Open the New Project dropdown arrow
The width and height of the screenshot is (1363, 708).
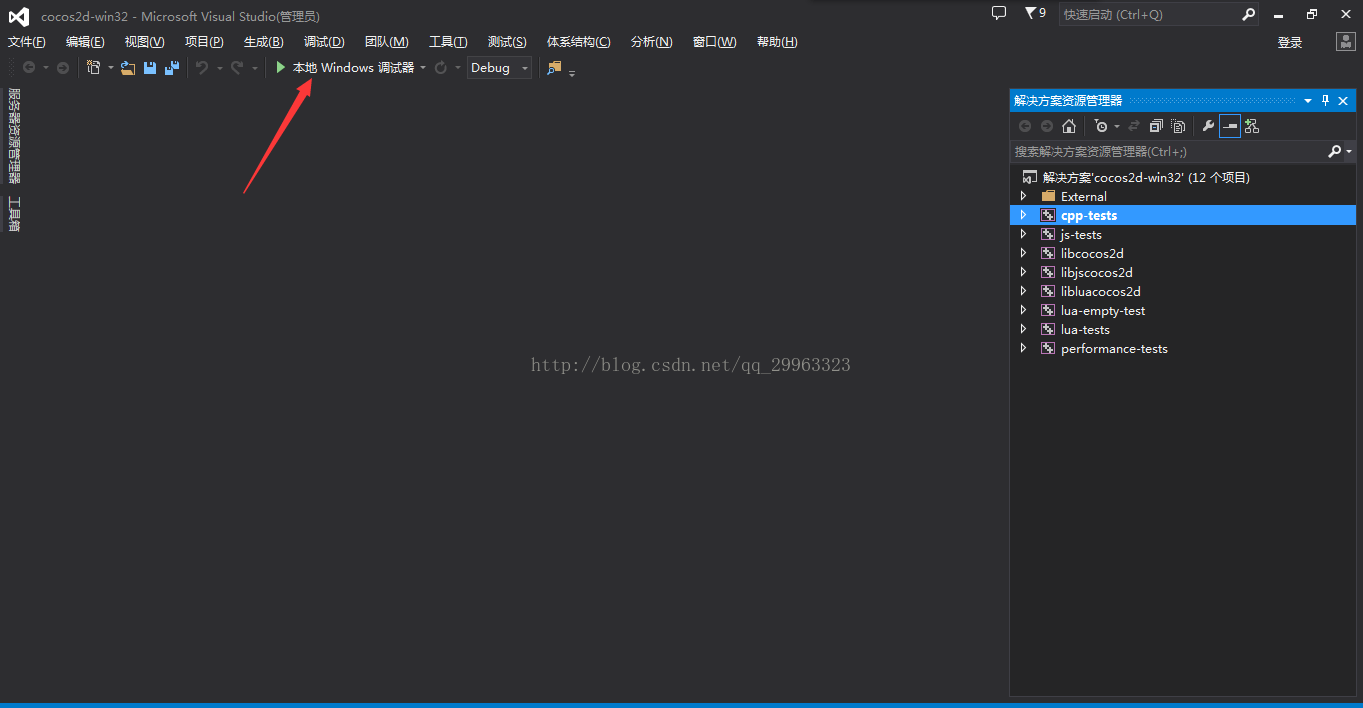tap(111, 68)
